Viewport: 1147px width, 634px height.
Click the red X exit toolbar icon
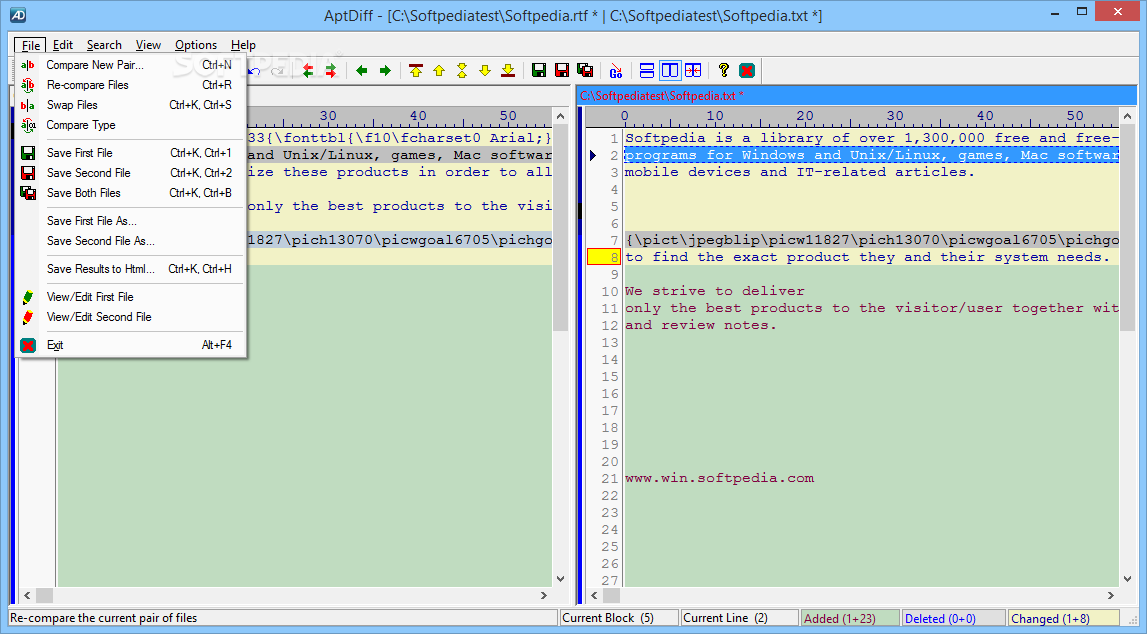[747, 71]
